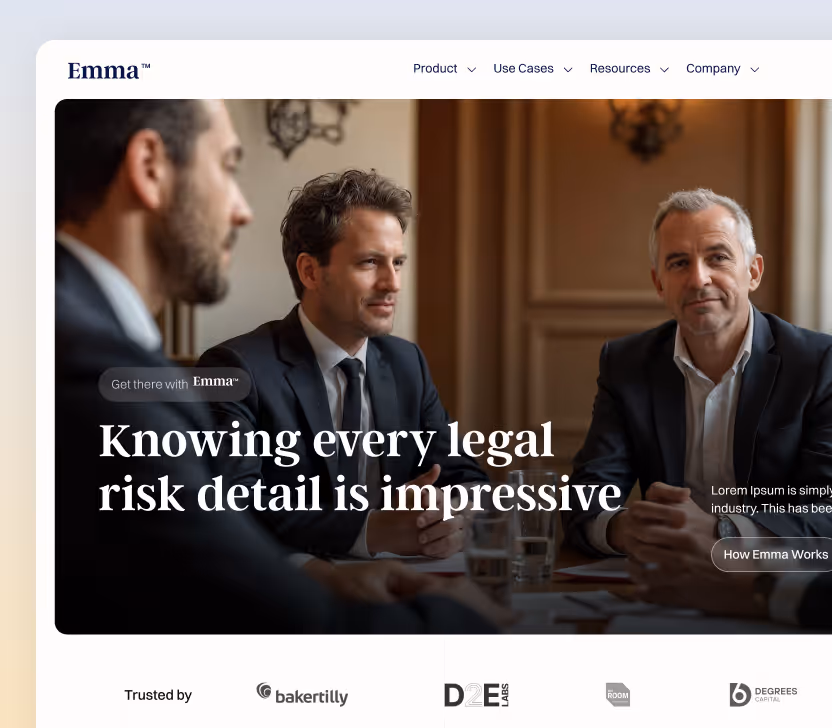This screenshot has width=832, height=728.
Task: Click the grey Room logo
Action: pos(618,695)
